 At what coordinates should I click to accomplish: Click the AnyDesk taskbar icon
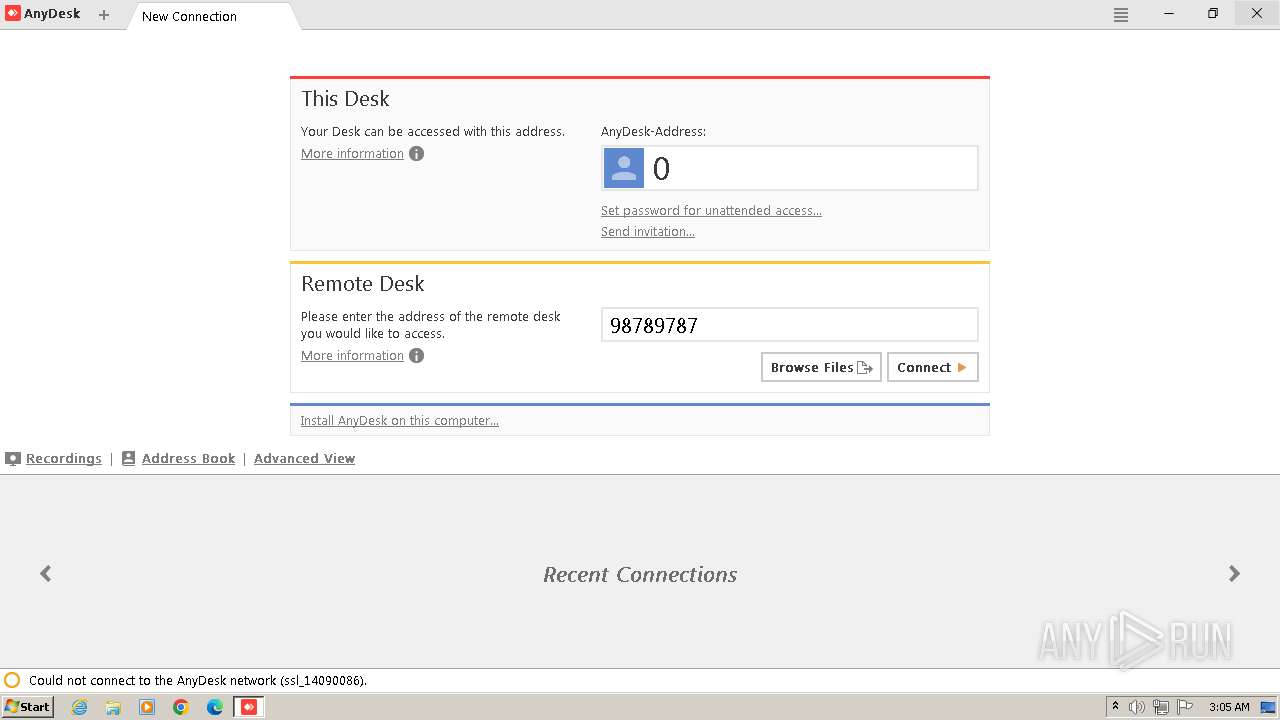click(249, 707)
